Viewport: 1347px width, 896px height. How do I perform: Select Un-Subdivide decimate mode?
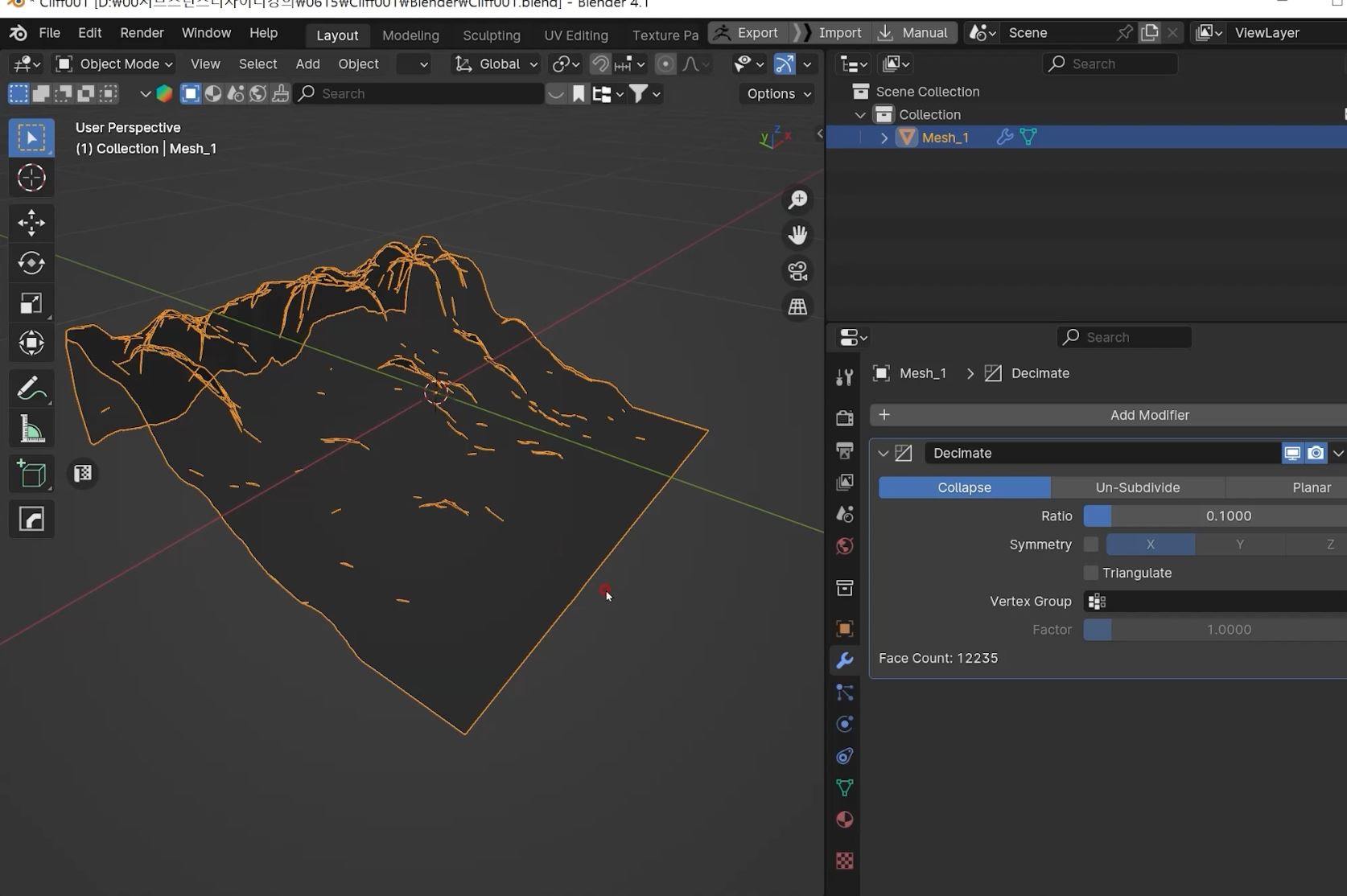[x=1137, y=487]
